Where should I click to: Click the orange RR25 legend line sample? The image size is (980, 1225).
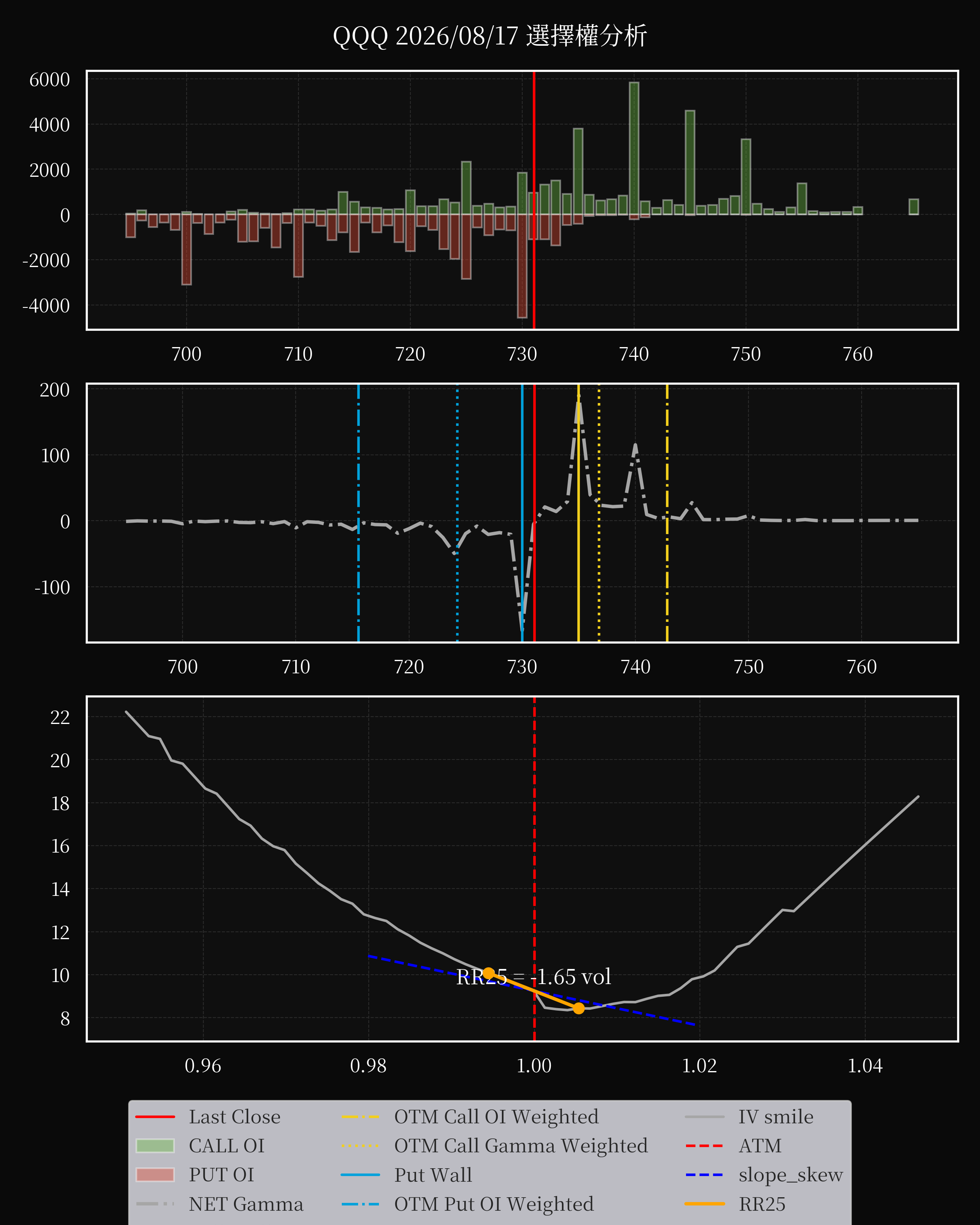tap(705, 1204)
